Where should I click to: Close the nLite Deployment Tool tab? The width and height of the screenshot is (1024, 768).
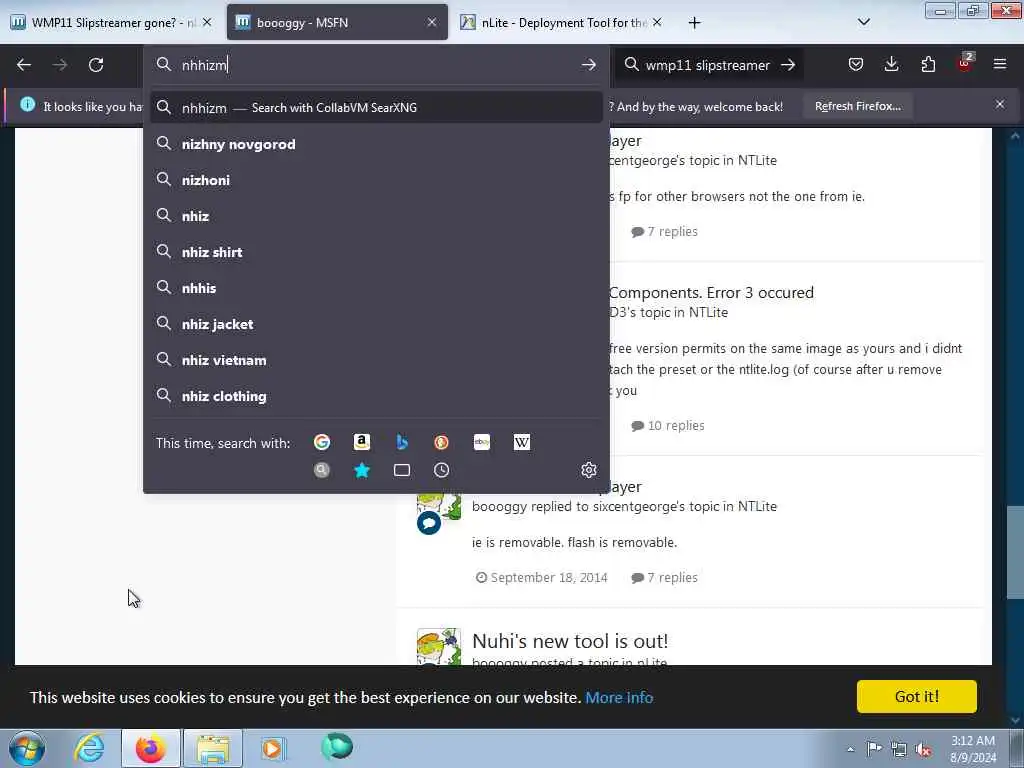coord(657,22)
